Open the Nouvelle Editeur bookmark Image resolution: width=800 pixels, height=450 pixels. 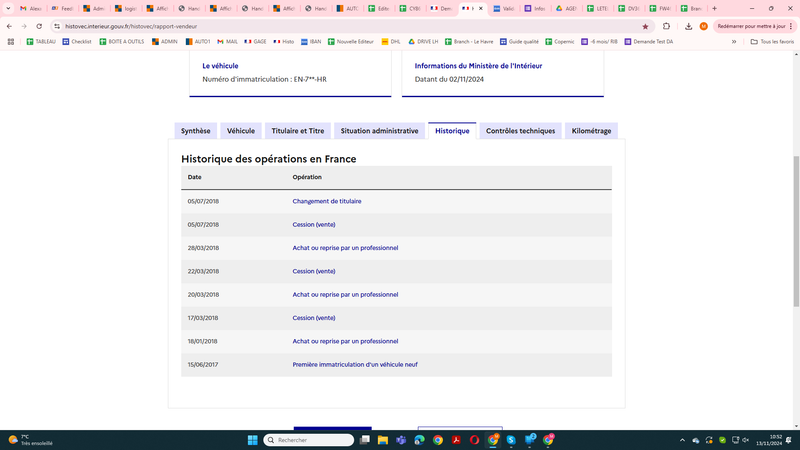(x=351, y=42)
